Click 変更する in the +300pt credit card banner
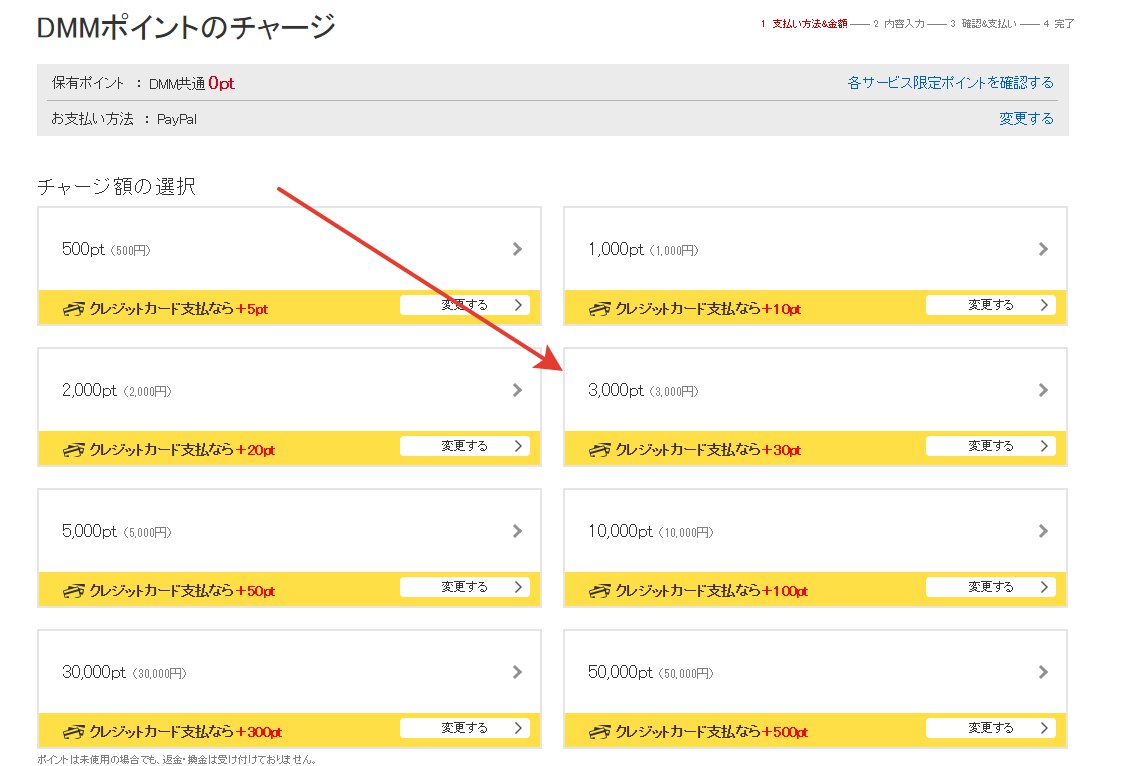 464,728
